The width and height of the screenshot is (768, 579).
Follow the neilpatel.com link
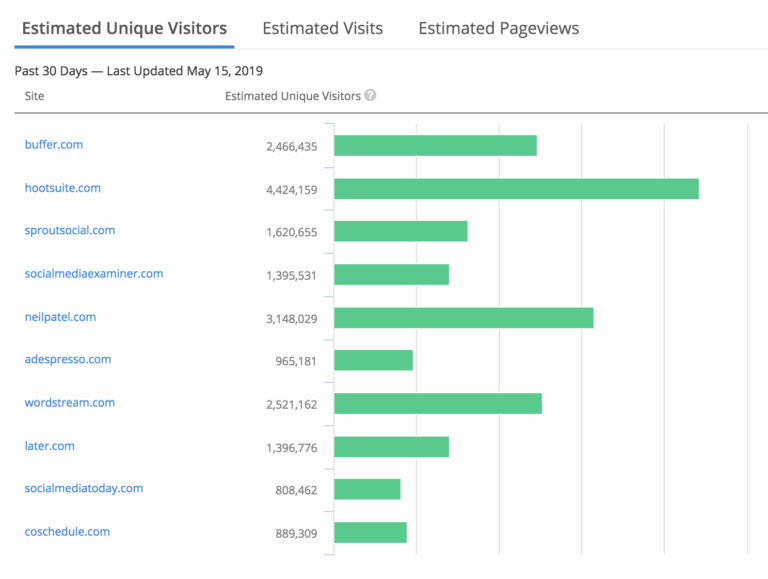[x=60, y=317]
